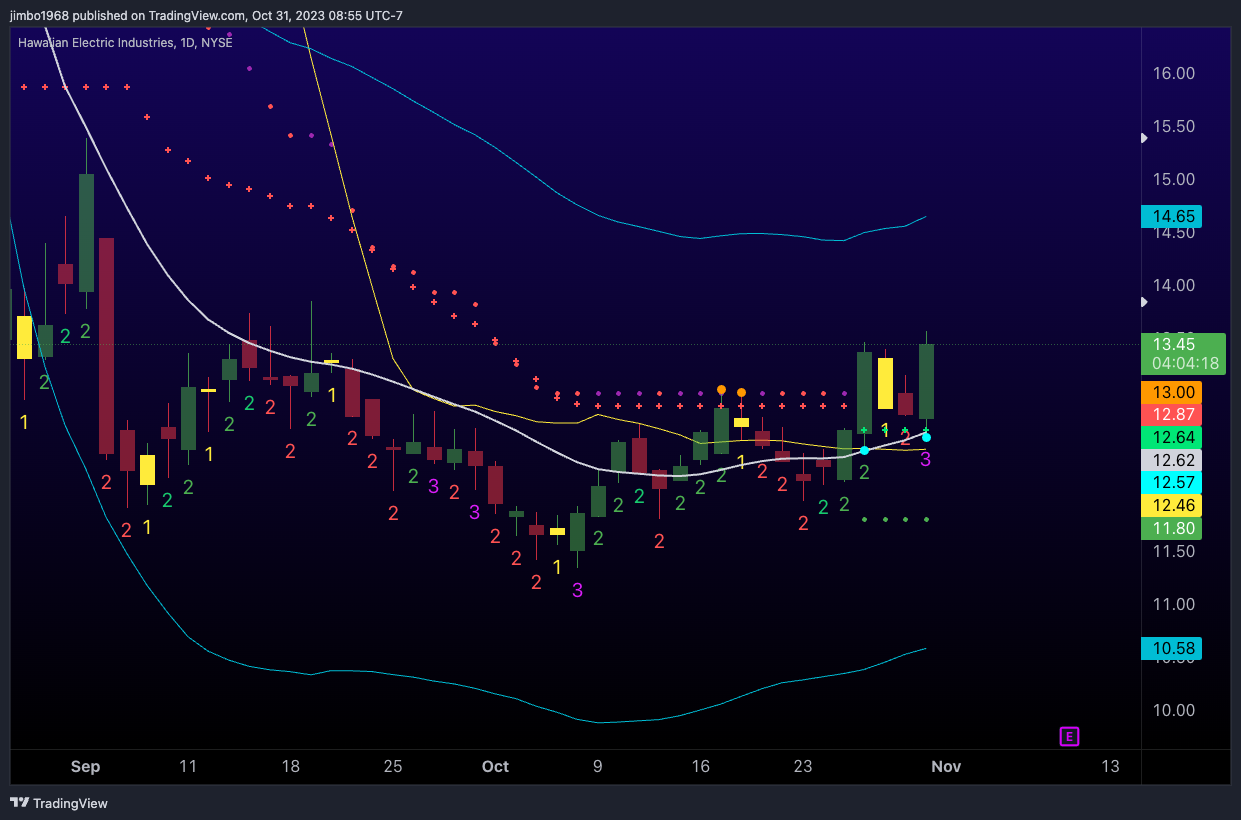Click the magenta 3 below the last candle
Viewport: 1241px width, 820px height.
pyautogui.click(x=926, y=459)
